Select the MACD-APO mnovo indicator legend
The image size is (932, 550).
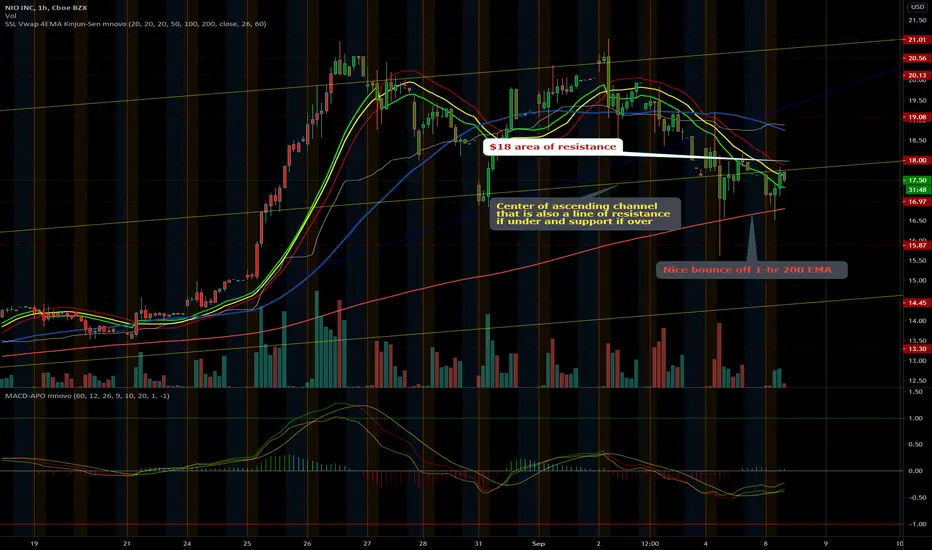click(x=87, y=395)
